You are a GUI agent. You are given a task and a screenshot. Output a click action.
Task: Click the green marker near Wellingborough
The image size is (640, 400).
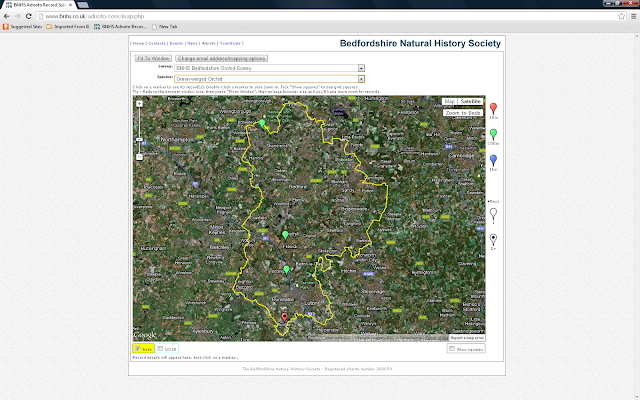coord(262,123)
